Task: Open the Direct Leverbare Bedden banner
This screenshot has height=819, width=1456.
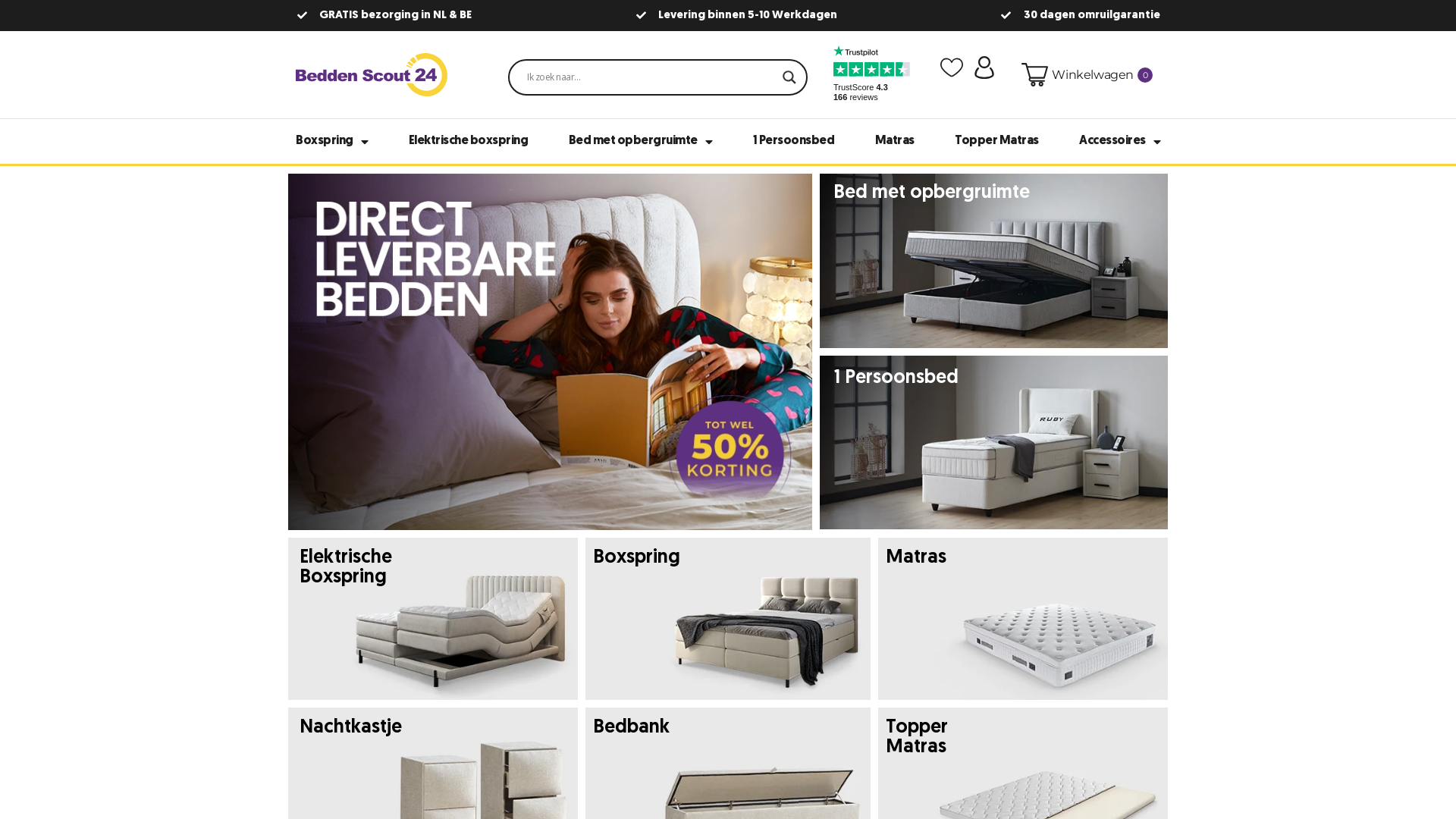Action: (550, 352)
